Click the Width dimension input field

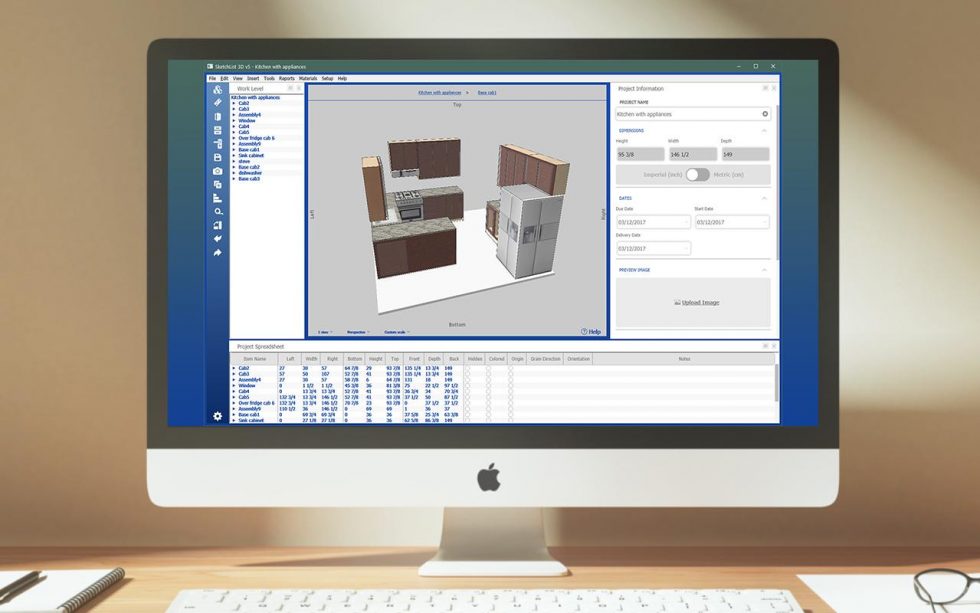click(x=692, y=154)
